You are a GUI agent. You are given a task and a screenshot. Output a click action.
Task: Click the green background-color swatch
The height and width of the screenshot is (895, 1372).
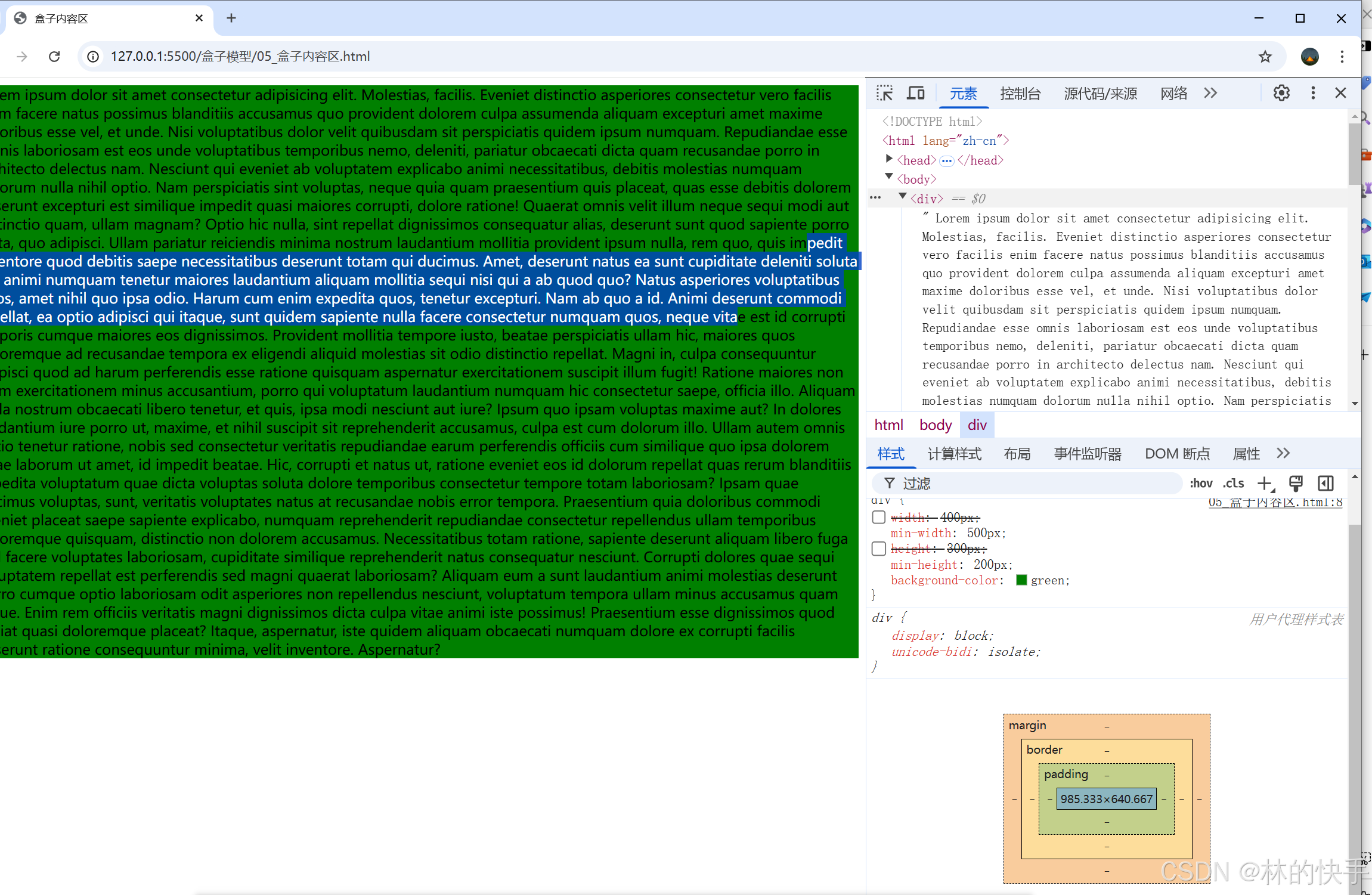1021,580
